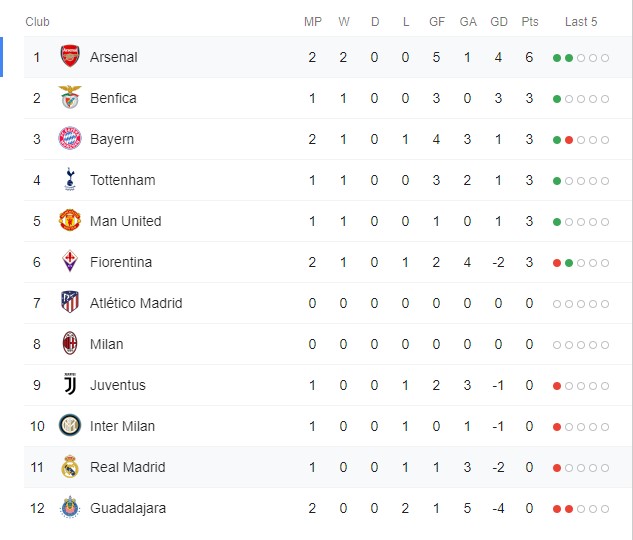Click the AC Milan crest
This screenshot has width=633, height=540.
coord(70,343)
